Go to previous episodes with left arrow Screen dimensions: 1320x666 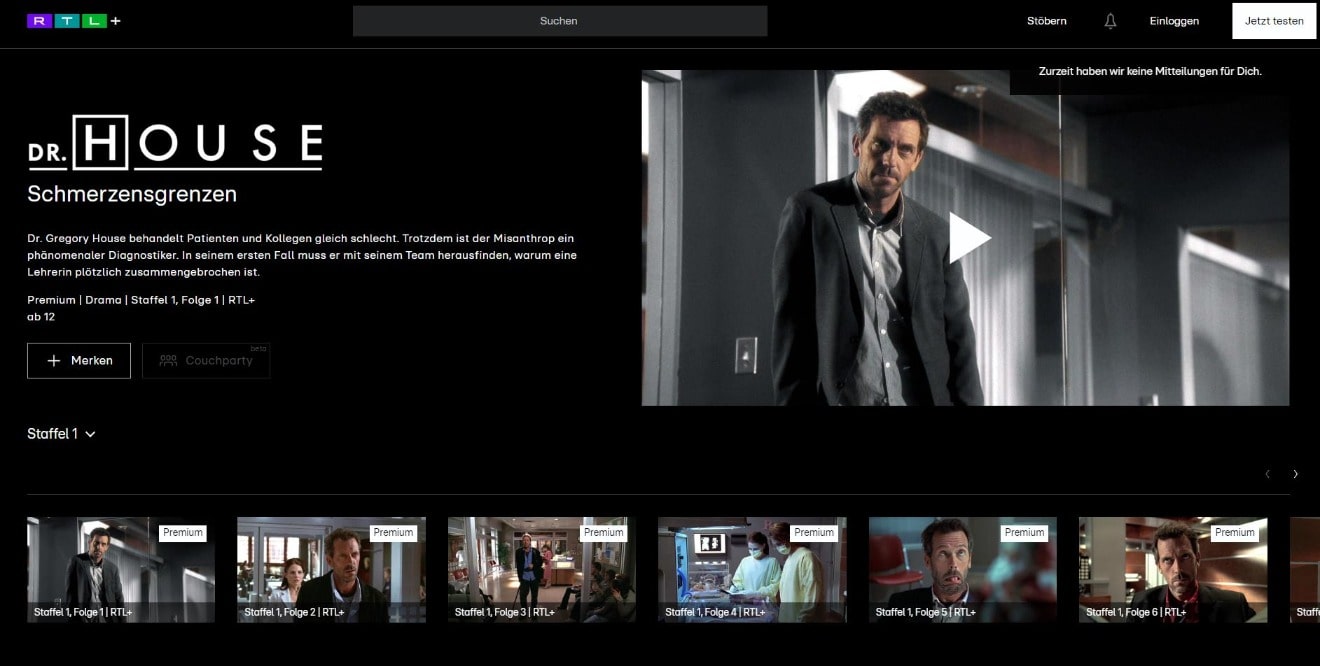pos(1267,474)
